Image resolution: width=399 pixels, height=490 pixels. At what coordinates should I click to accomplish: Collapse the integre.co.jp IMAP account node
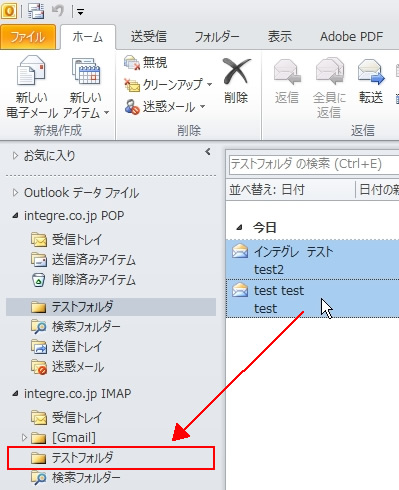coord(15,394)
